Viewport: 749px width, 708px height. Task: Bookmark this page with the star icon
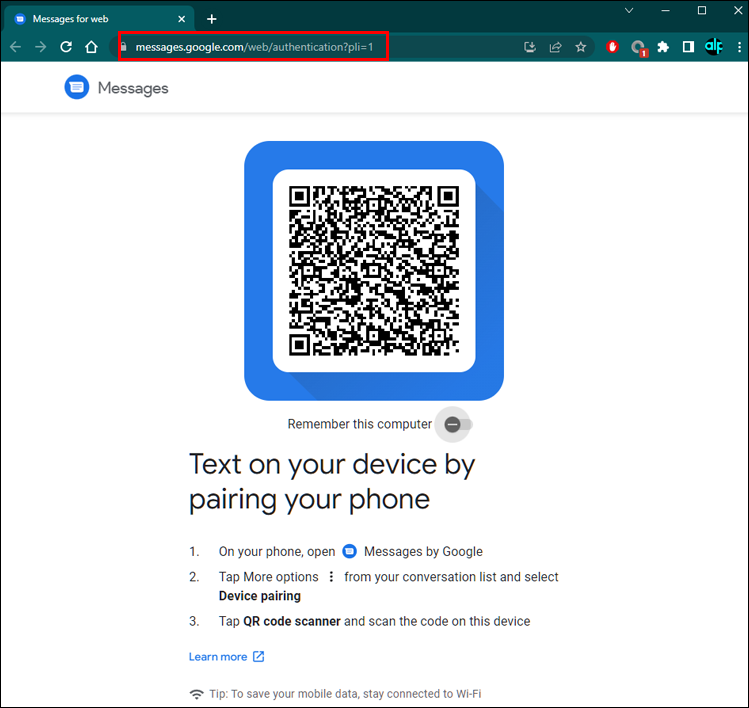point(580,47)
